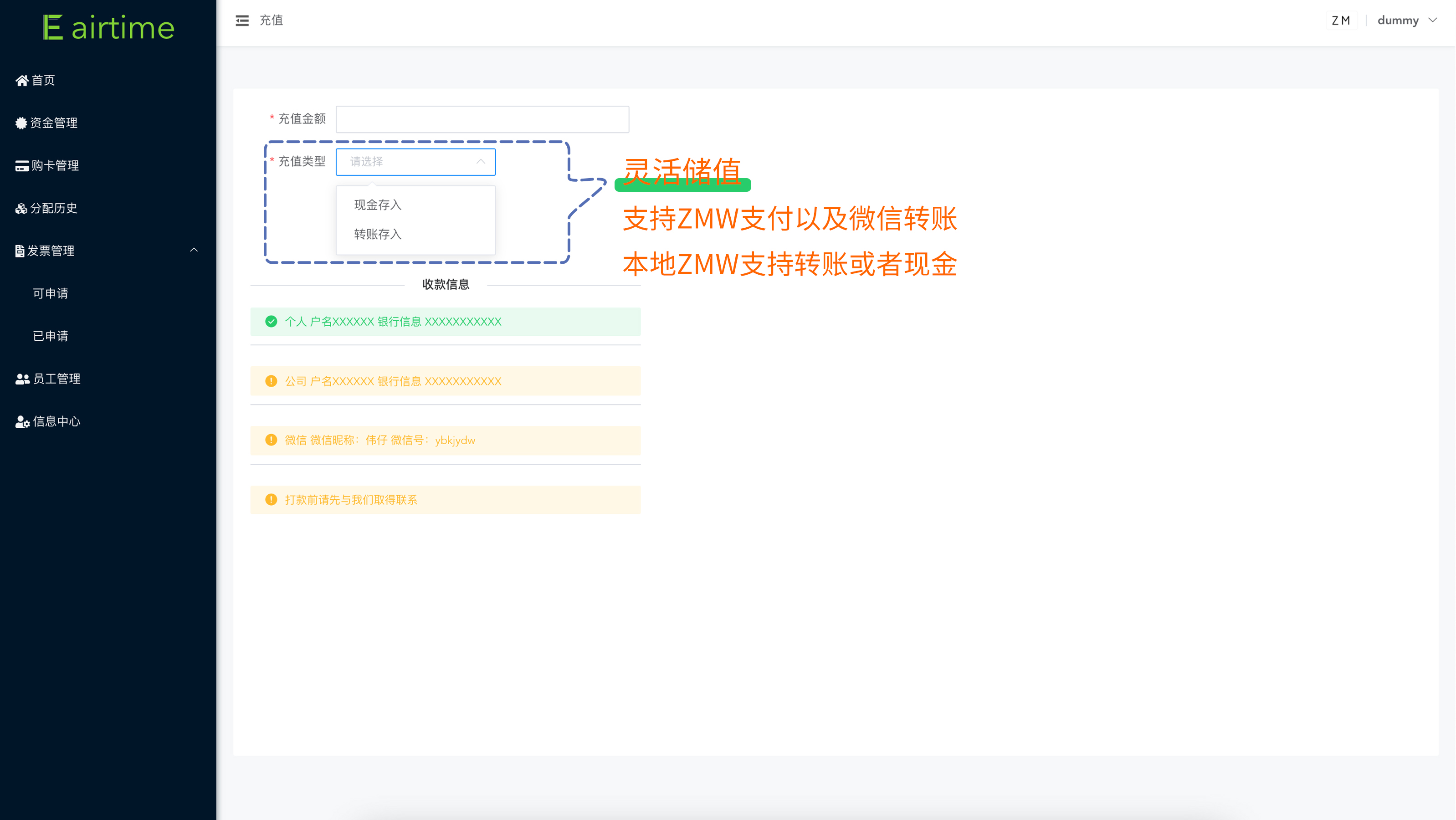Click the sidebar collapse hamburger icon
The width and height of the screenshot is (1456, 820).
242,21
